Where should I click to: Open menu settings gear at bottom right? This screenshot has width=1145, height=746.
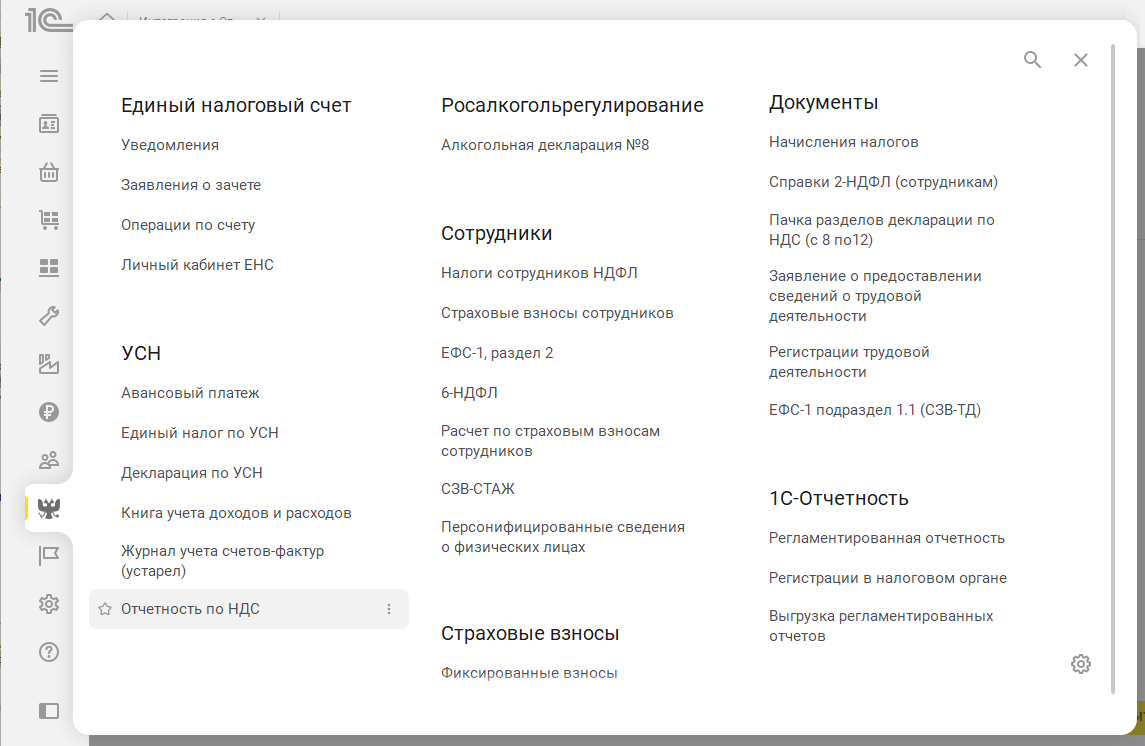[1080, 664]
